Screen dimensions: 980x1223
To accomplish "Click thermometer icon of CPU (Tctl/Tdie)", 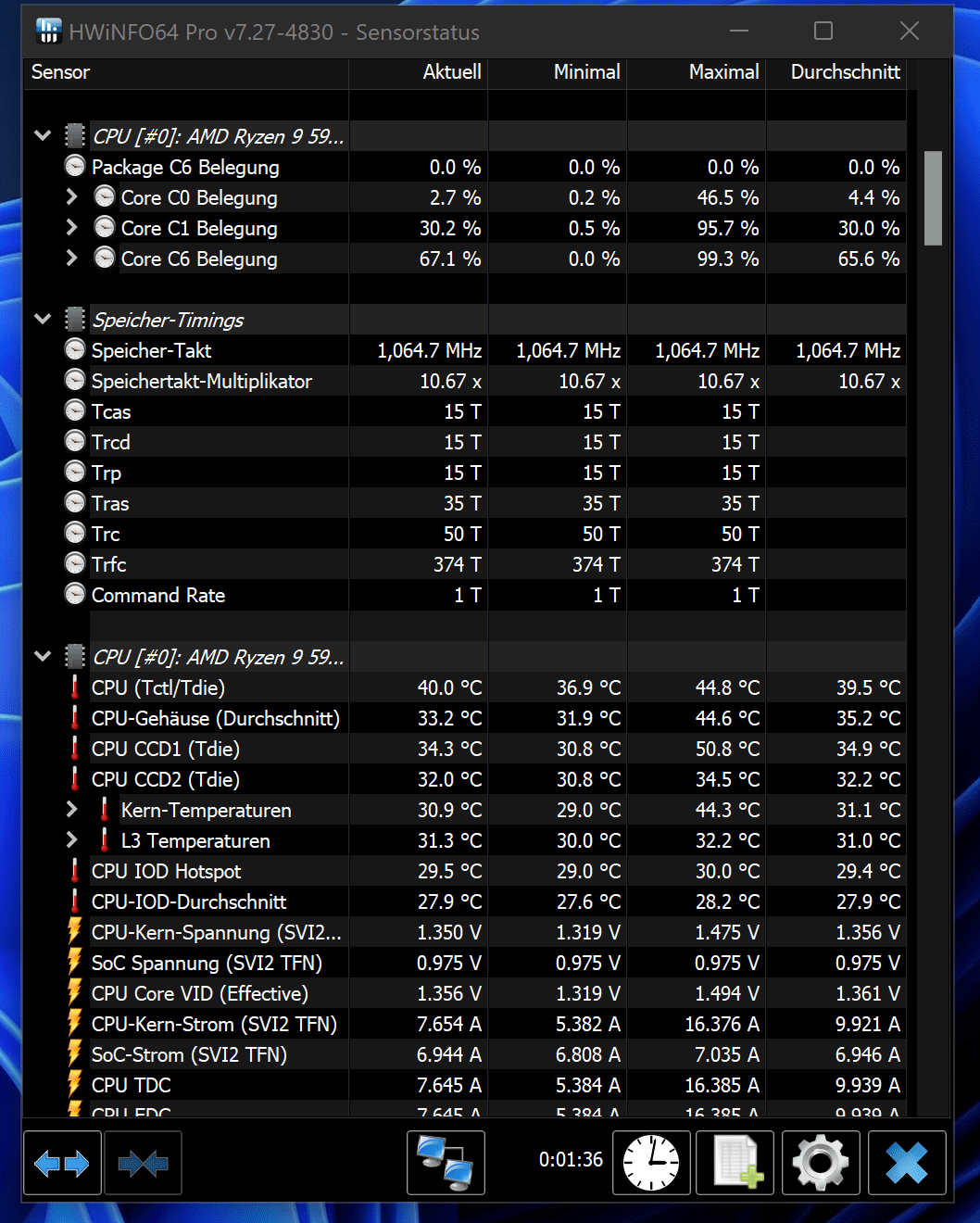I will [75, 687].
